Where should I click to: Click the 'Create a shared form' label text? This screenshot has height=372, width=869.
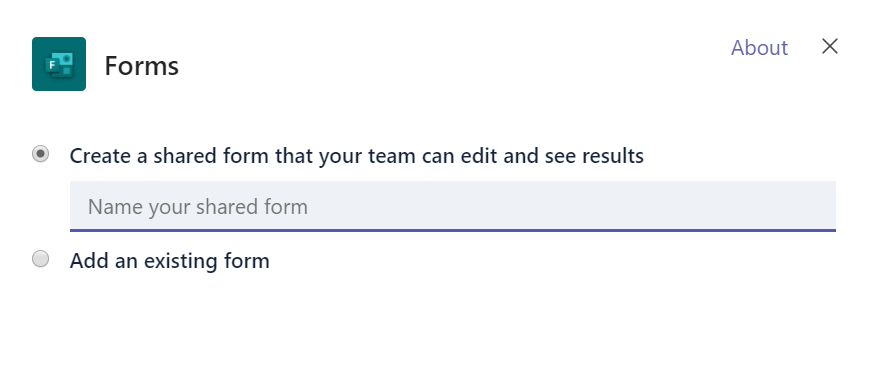[x=356, y=156]
